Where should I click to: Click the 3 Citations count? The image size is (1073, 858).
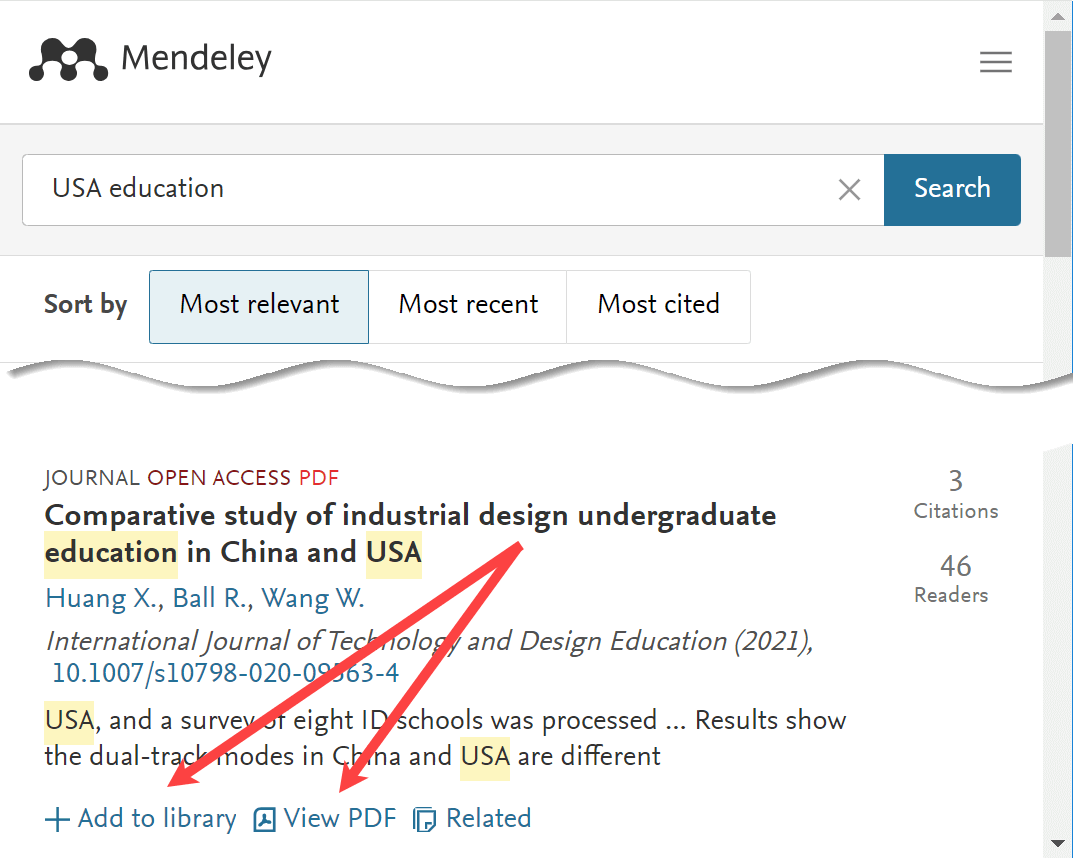tap(955, 495)
